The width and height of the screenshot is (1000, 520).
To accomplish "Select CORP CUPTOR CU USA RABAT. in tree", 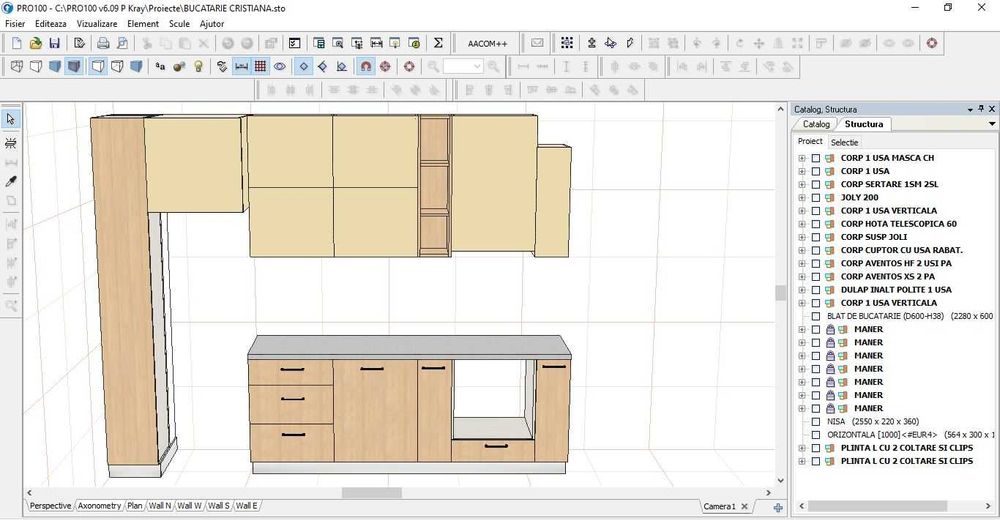I will click(901, 250).
